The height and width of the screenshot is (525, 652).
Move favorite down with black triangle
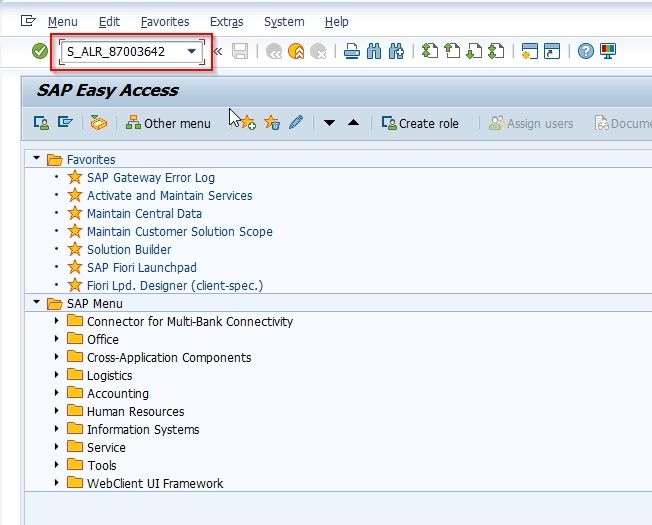click(329, 123)
